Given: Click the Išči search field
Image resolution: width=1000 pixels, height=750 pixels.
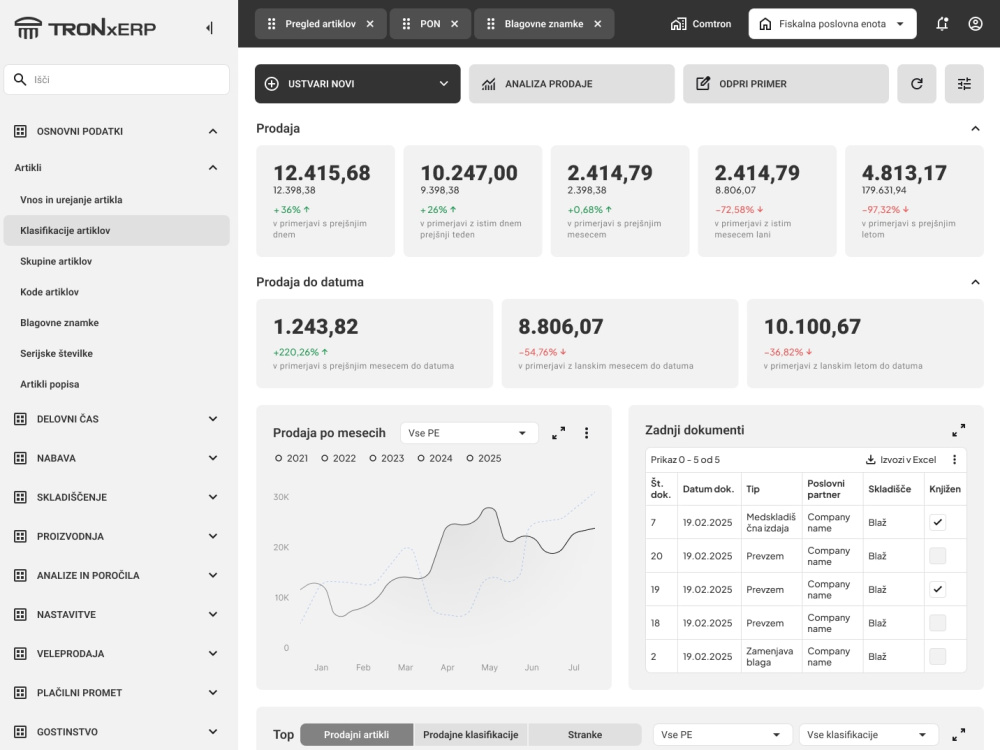Looking at the screenshot, I should tap(117, 80).
